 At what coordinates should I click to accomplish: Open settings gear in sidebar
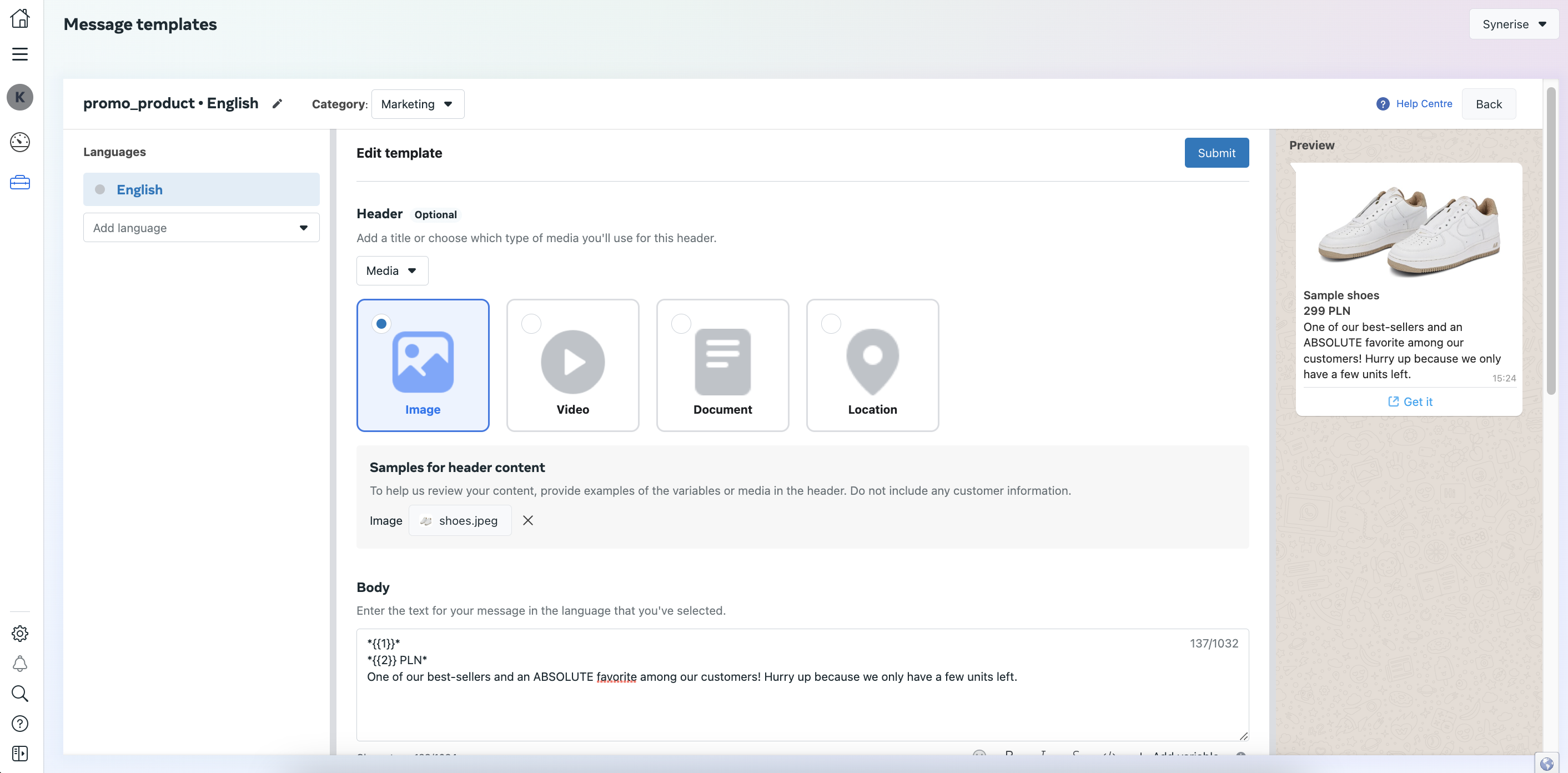tap(20, 634)
